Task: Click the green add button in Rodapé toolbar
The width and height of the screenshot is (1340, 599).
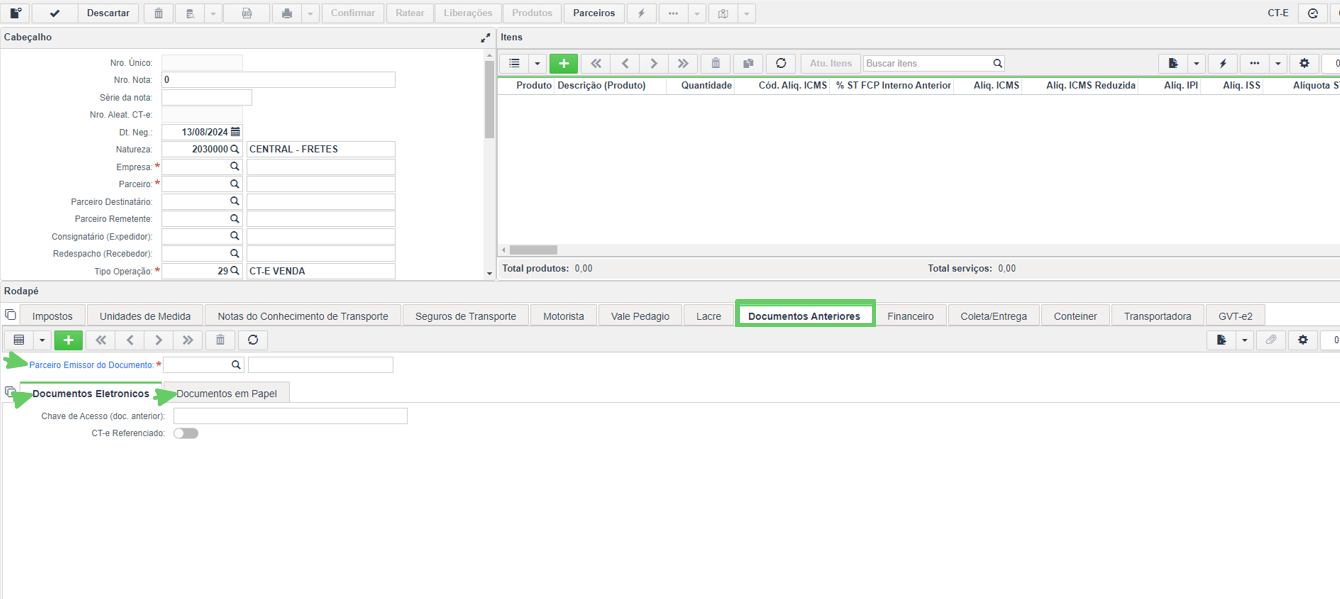Action: pos(68,340)
